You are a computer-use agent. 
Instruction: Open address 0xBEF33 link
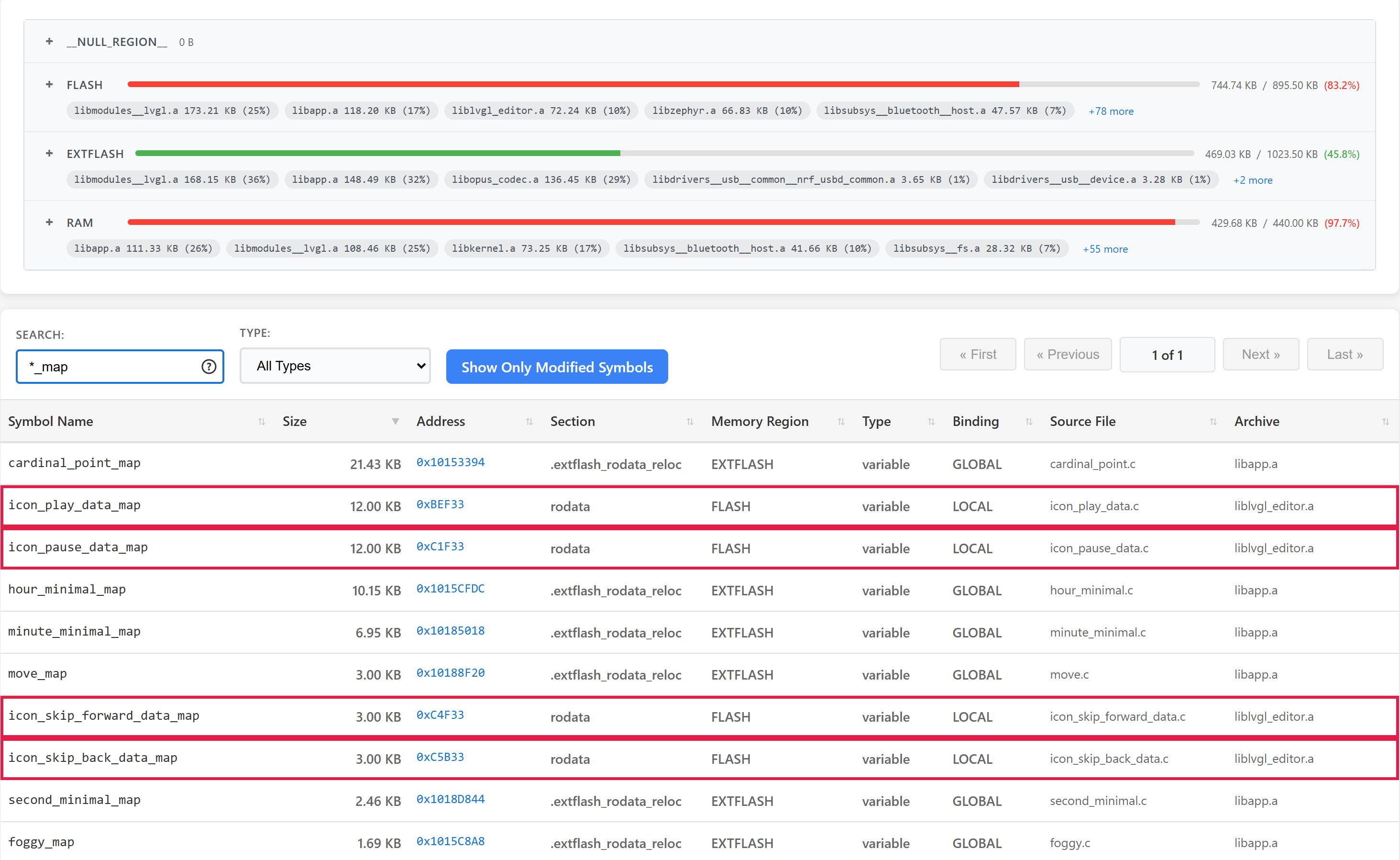pos(440,504)
